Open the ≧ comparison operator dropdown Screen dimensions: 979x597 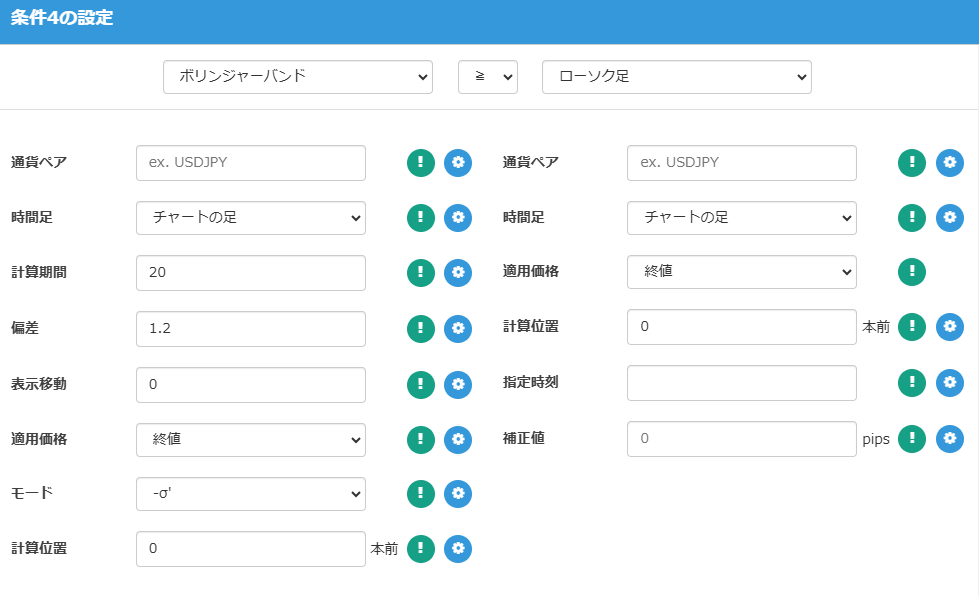(x=487, y=77)
